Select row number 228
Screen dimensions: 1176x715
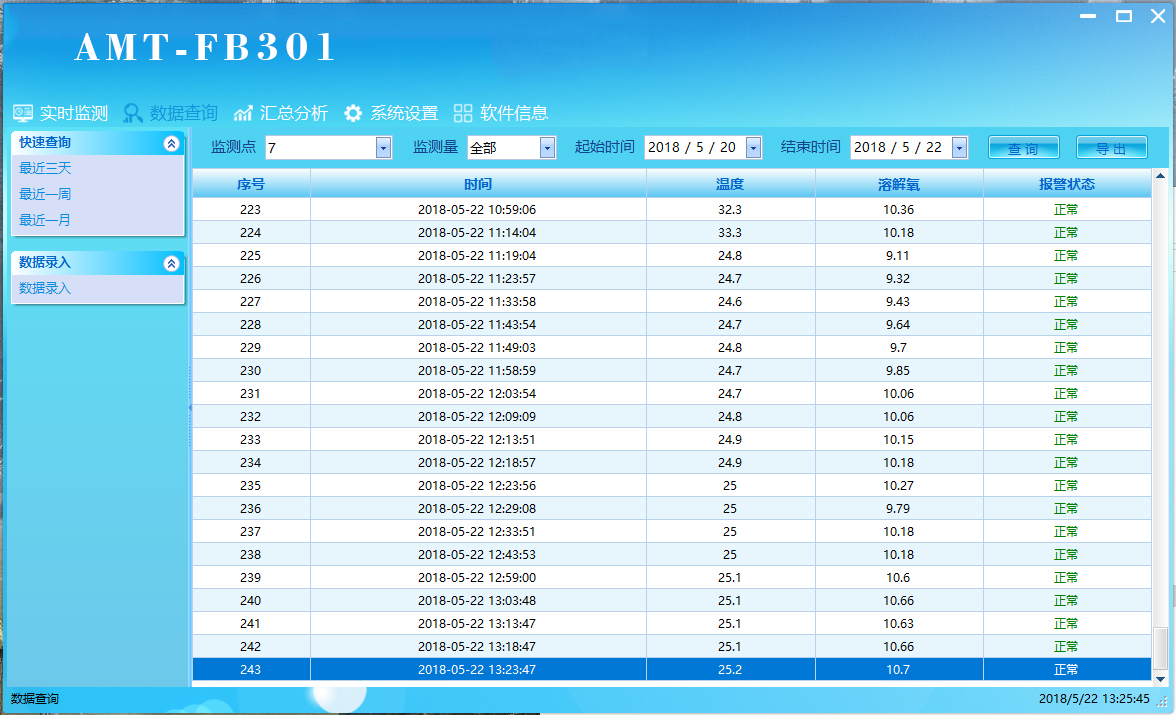pyautogui.click(x=250, y=325)
